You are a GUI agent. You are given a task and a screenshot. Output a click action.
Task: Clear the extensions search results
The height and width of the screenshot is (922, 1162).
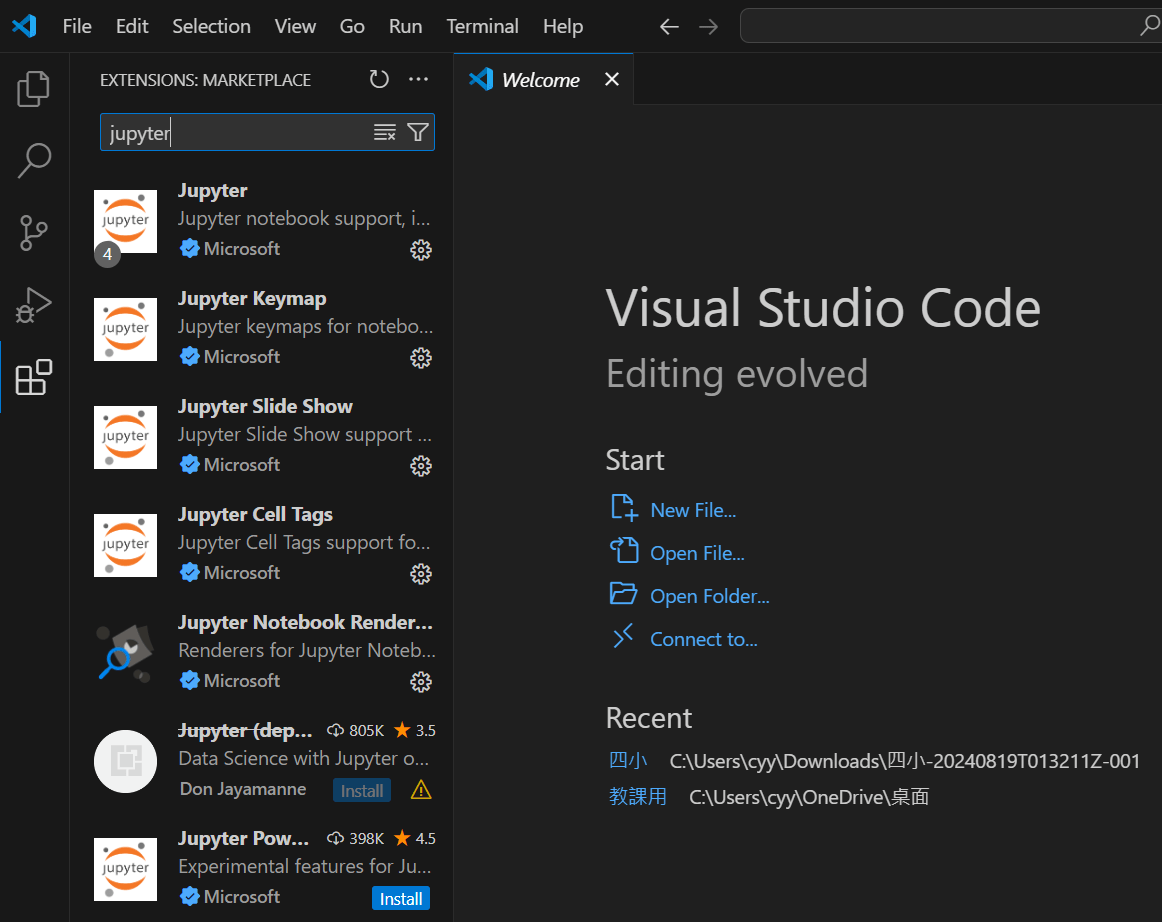click(385, 133)
